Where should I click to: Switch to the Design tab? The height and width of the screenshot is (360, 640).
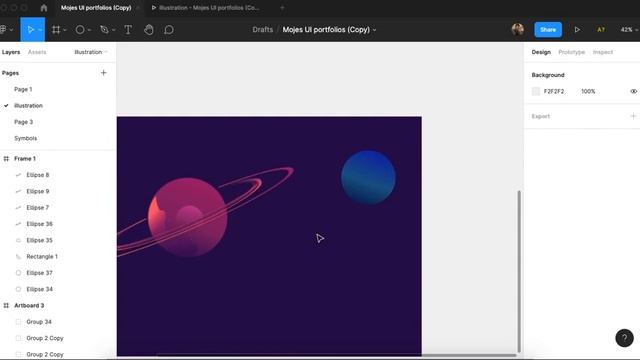541,52
